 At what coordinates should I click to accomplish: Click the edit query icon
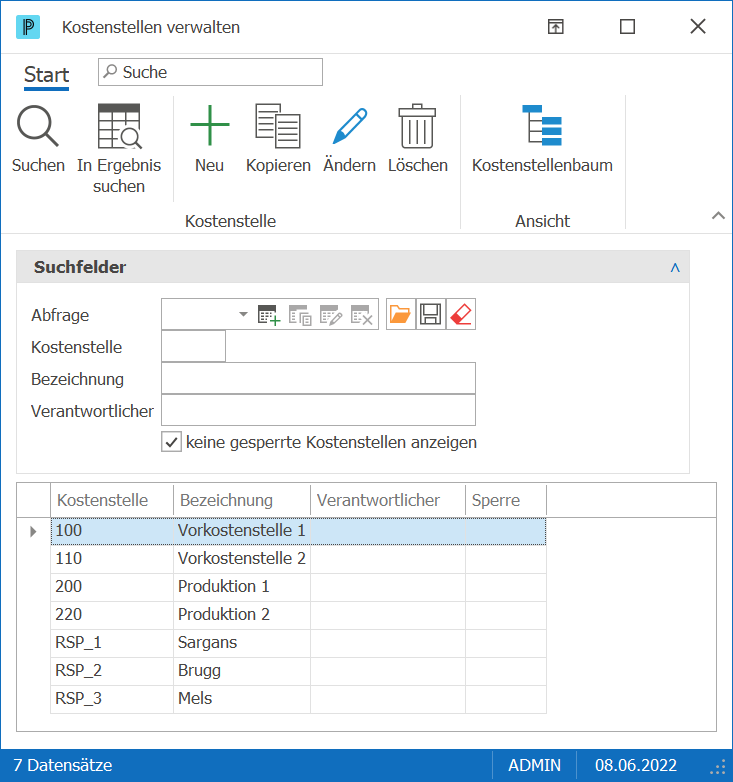331,315
